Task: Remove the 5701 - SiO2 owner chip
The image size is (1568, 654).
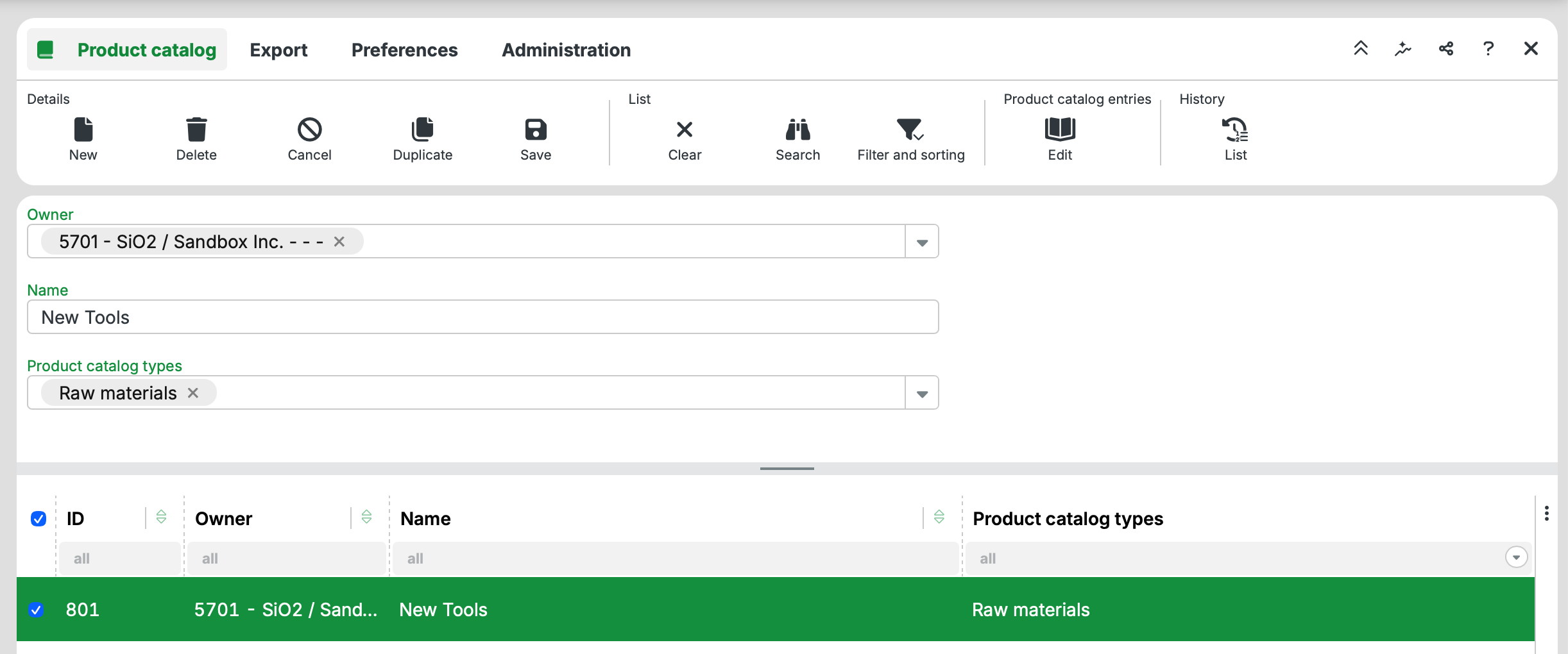Action: click(x=339, y=242)
